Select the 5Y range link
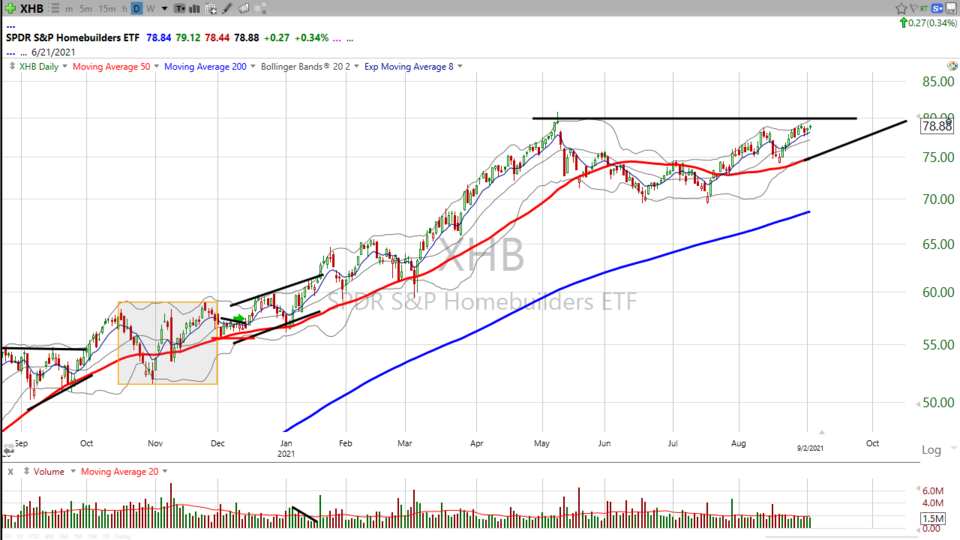This screenshot has height=540, width=960. [8, 536]
